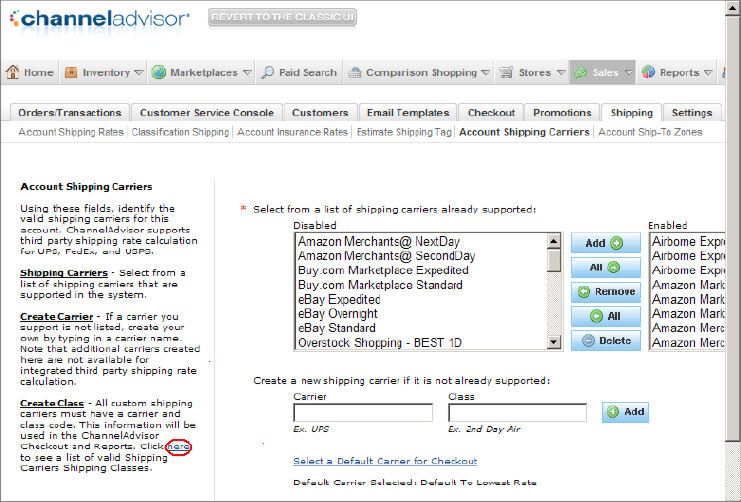The image size is (741, 502).
Task: Expand the Inventory menu arrow
Action: [x=138, y=73]
